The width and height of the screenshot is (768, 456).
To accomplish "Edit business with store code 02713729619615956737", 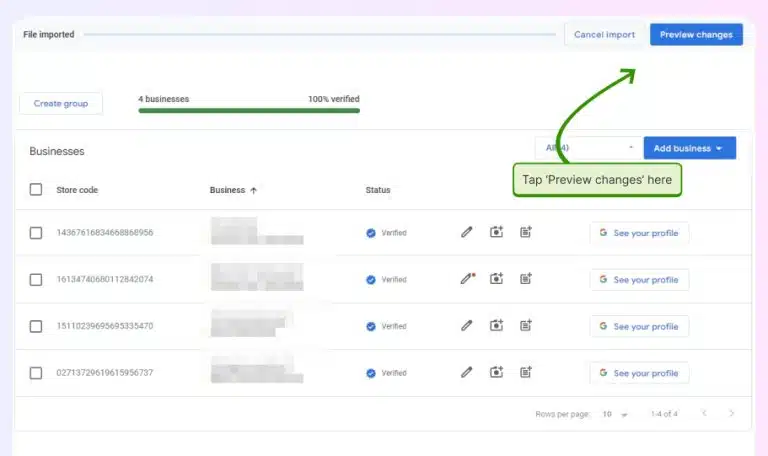I will [466, 372].
